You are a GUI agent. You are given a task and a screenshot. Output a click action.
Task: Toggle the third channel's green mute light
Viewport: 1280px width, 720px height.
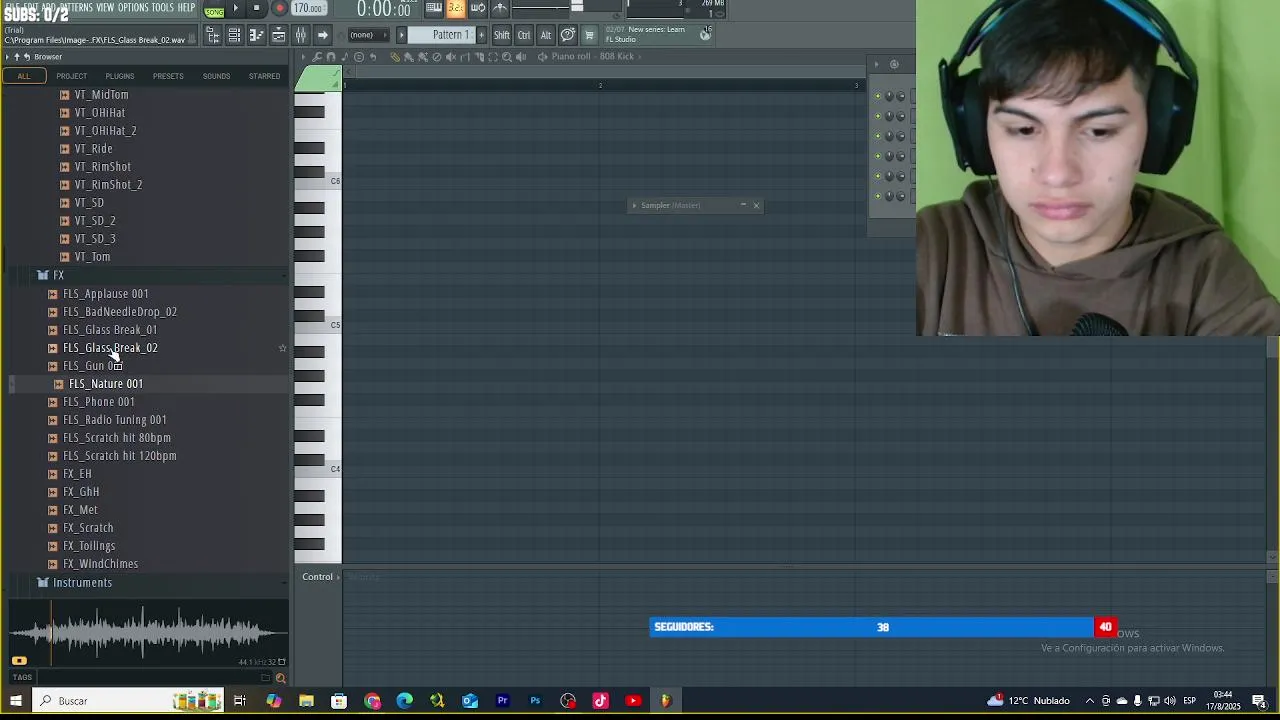click(878, 136)
